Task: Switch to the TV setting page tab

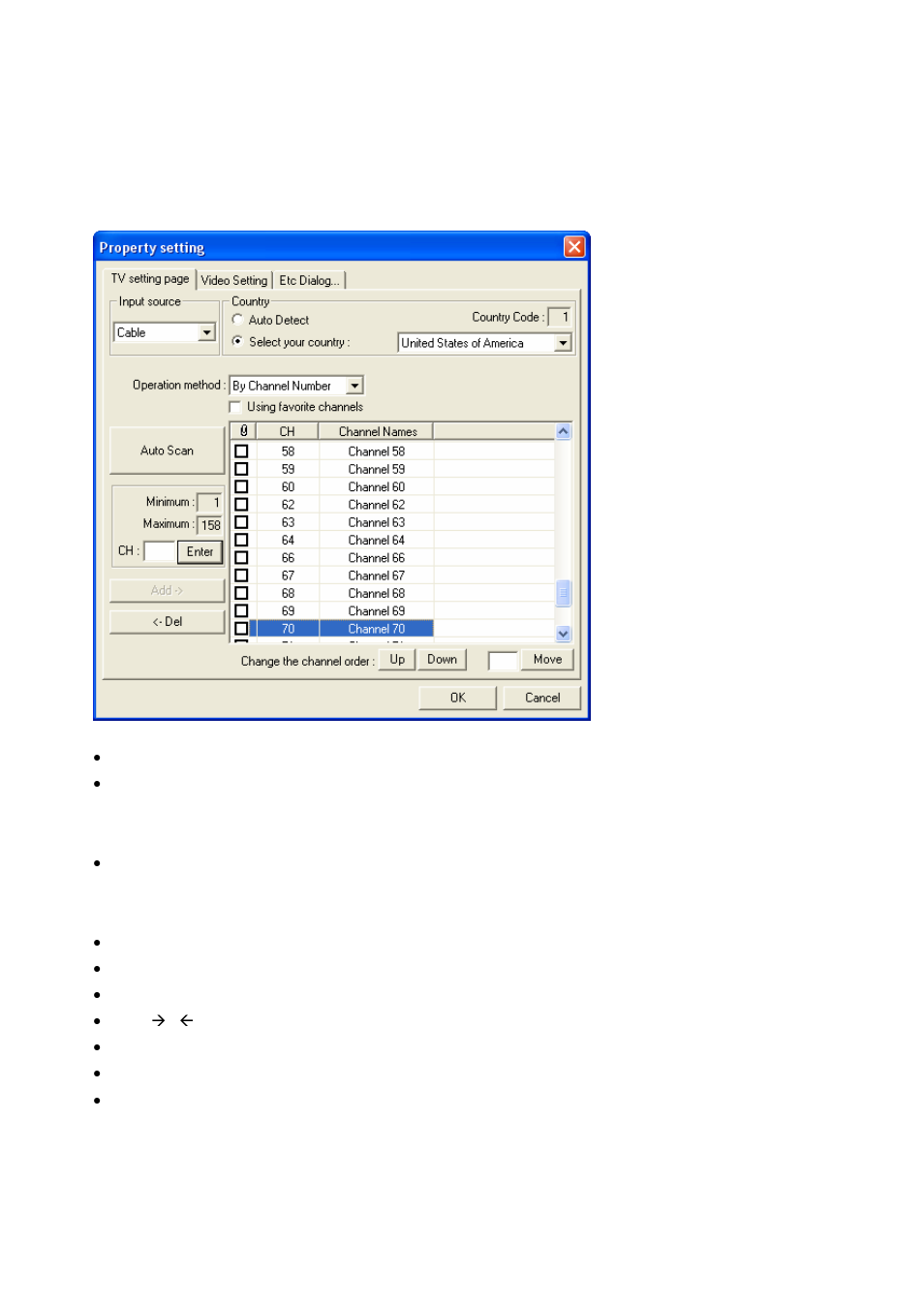Action: (150, 279)
